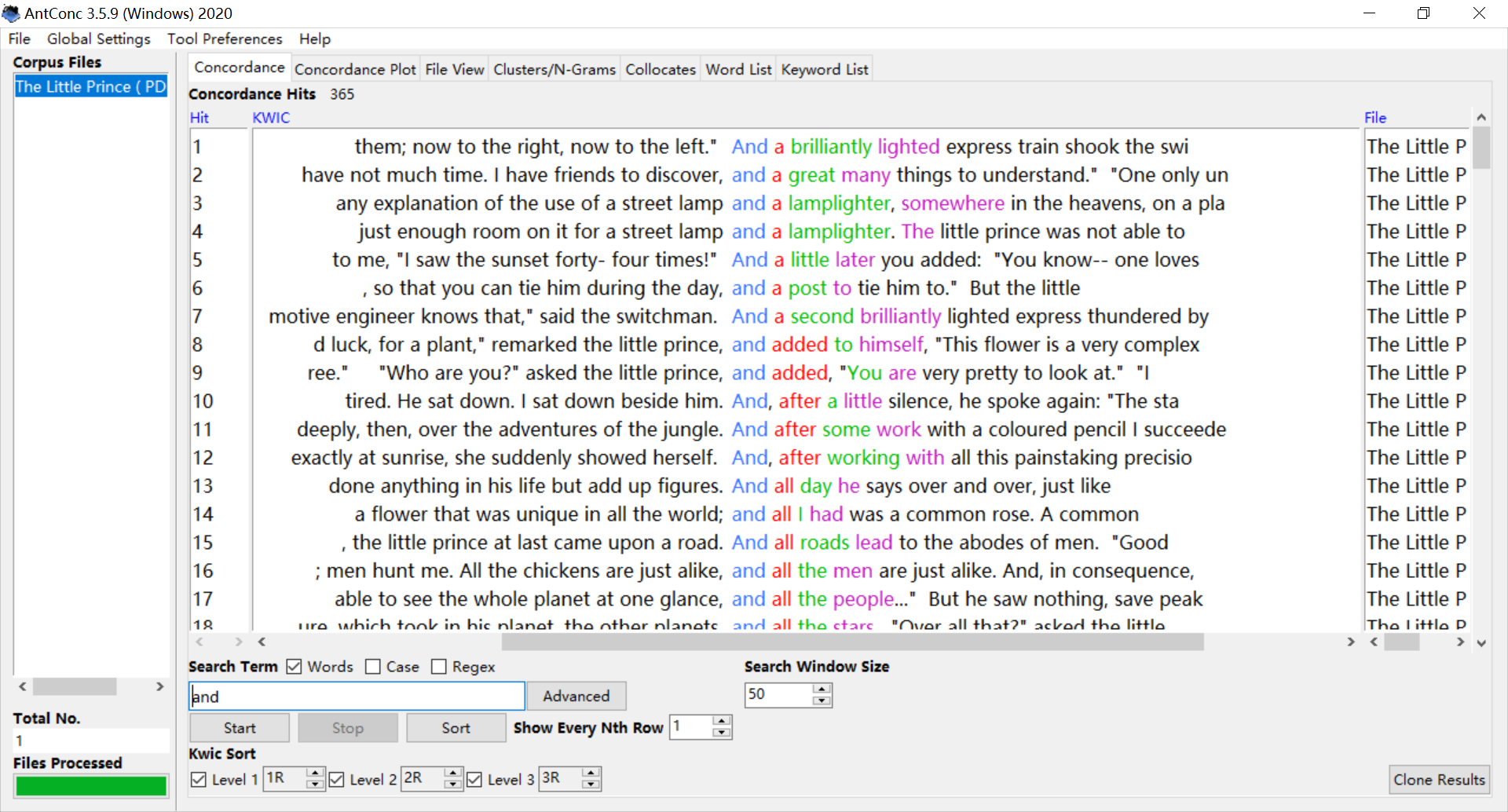The image size is (1508, 812).
Task: Toggle the Level 1 sort checkbox
Action: point(199,779)
